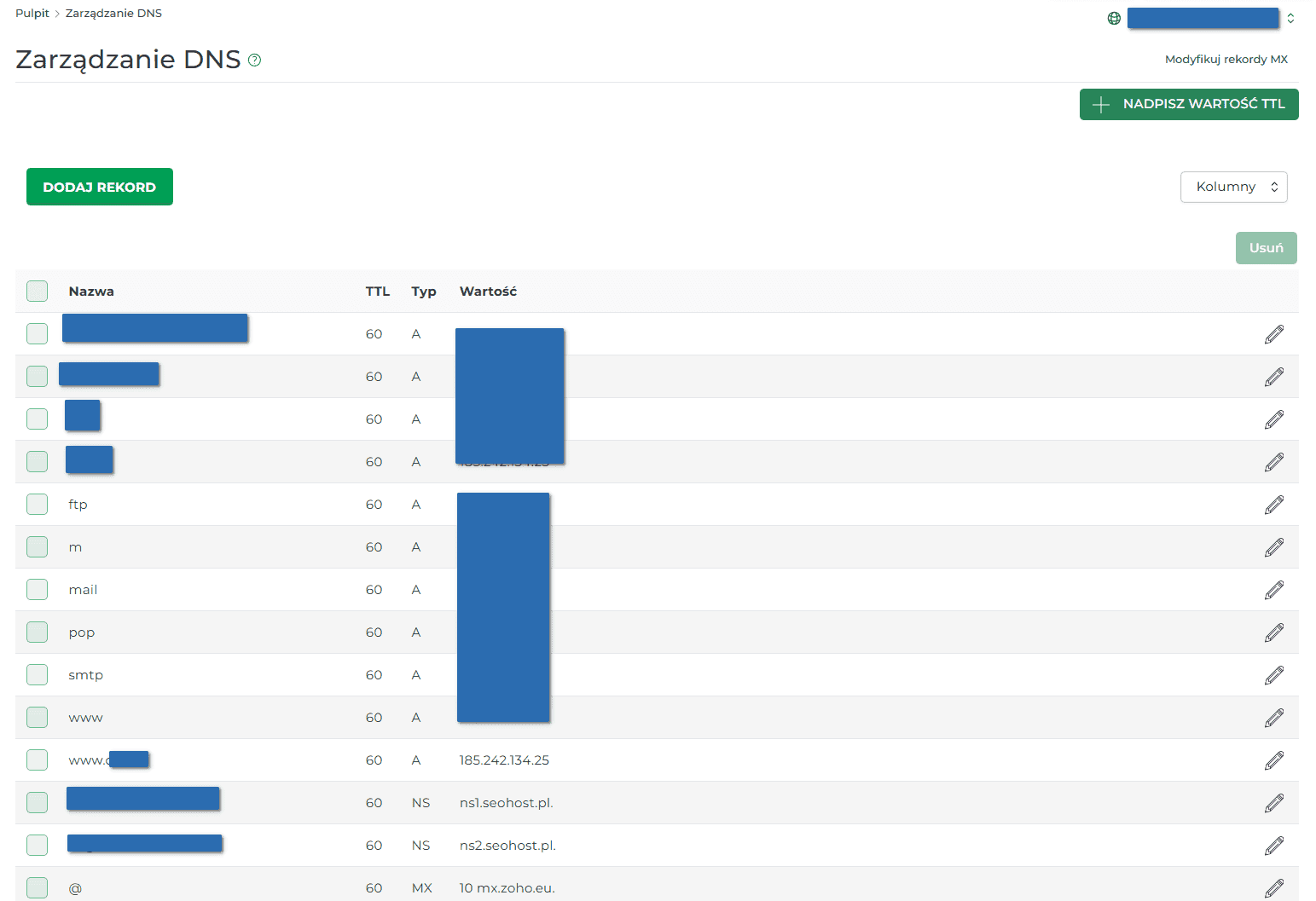Image resolution: width=1316 pixels, height=901 pixels.
Task: Open help icon beside Zarządzanie DNS title
Action: click(254, 60)
